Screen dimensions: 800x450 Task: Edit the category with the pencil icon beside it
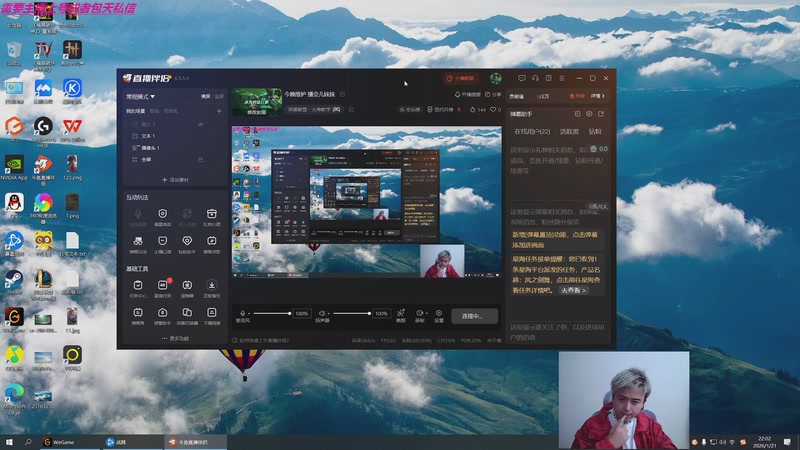coord(351,110)
